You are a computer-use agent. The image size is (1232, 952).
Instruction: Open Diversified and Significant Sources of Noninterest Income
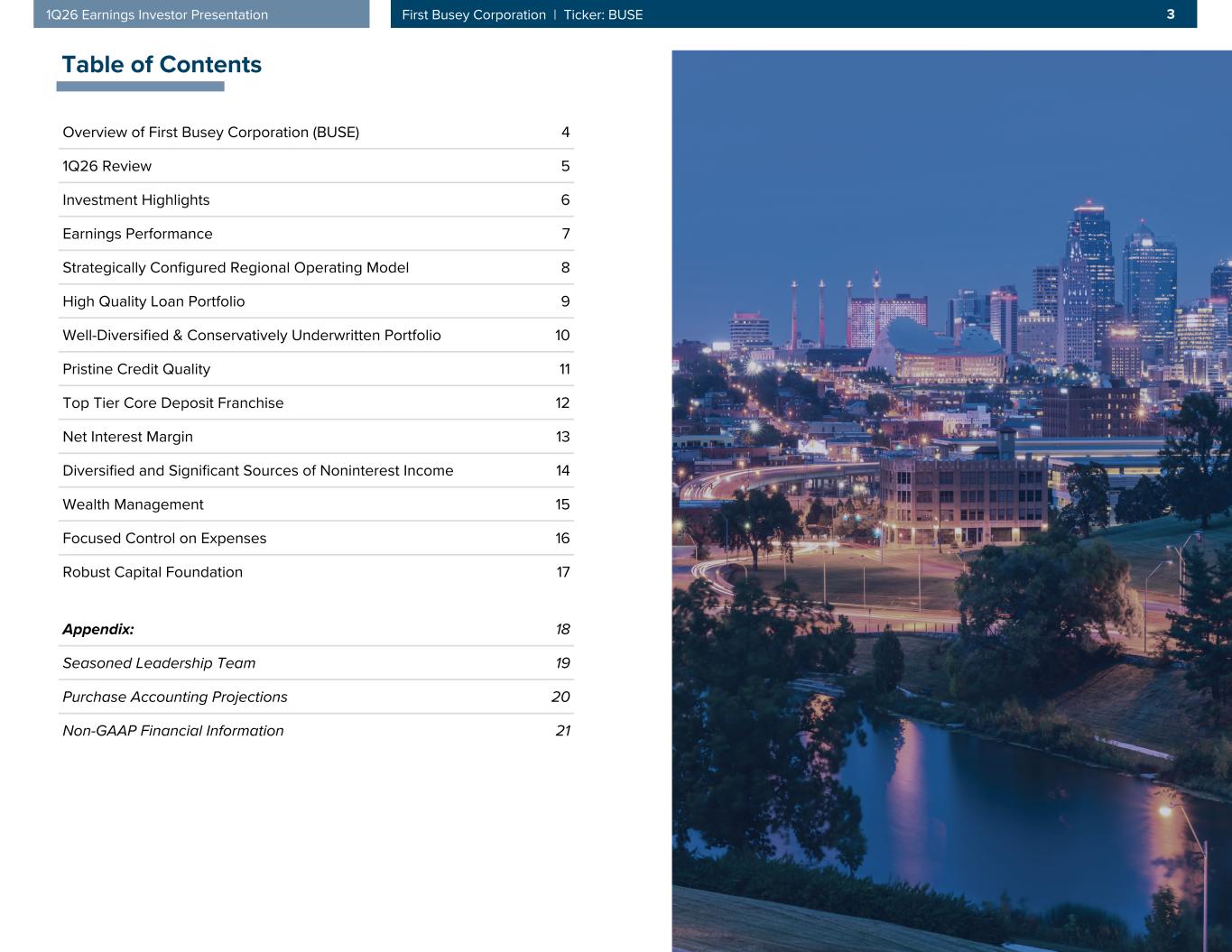(258, 471)
